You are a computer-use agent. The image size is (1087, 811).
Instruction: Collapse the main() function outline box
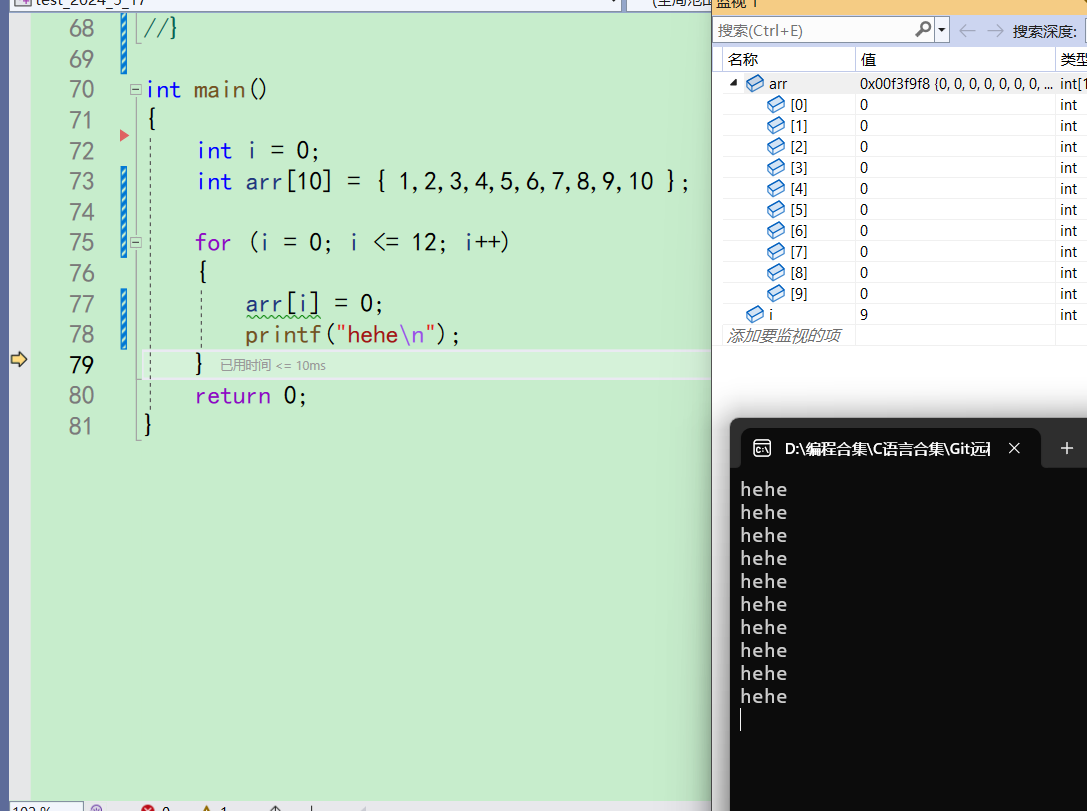pyautogui.click(x=136, y=89)
